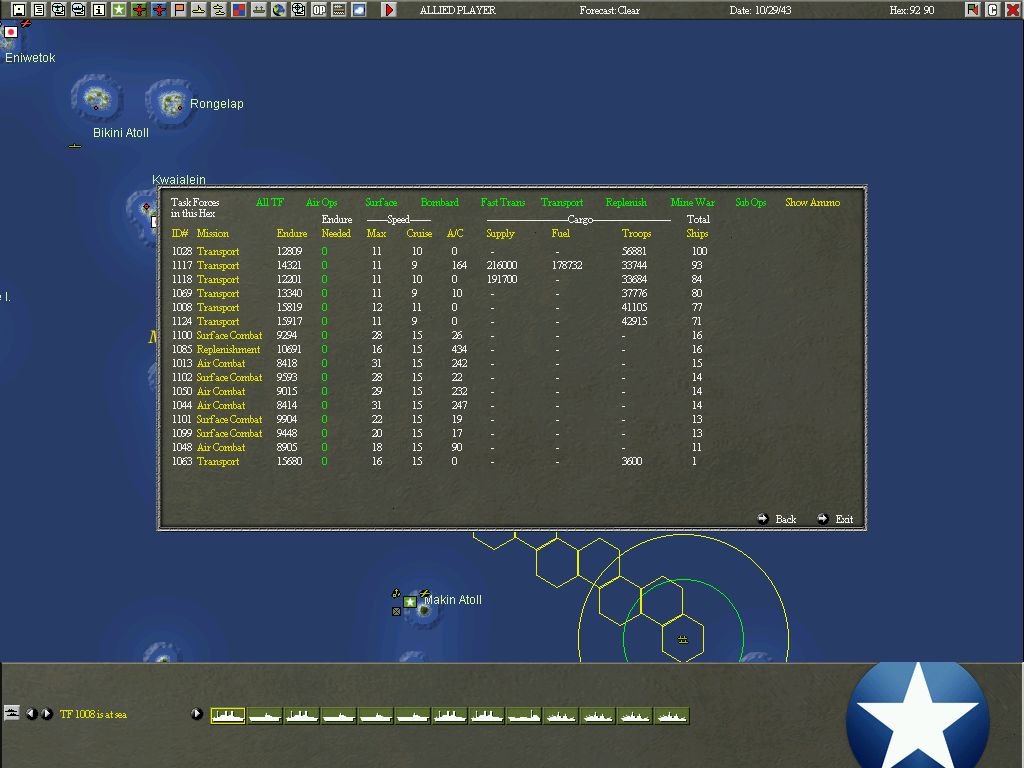Click the ship with arrows toolbar icon
1024x768 pixels.
pos(259,10)
